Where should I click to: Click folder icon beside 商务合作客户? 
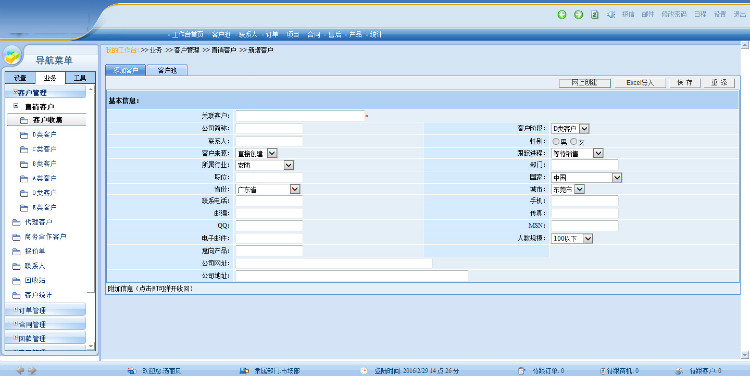click(x=16, y=237)
